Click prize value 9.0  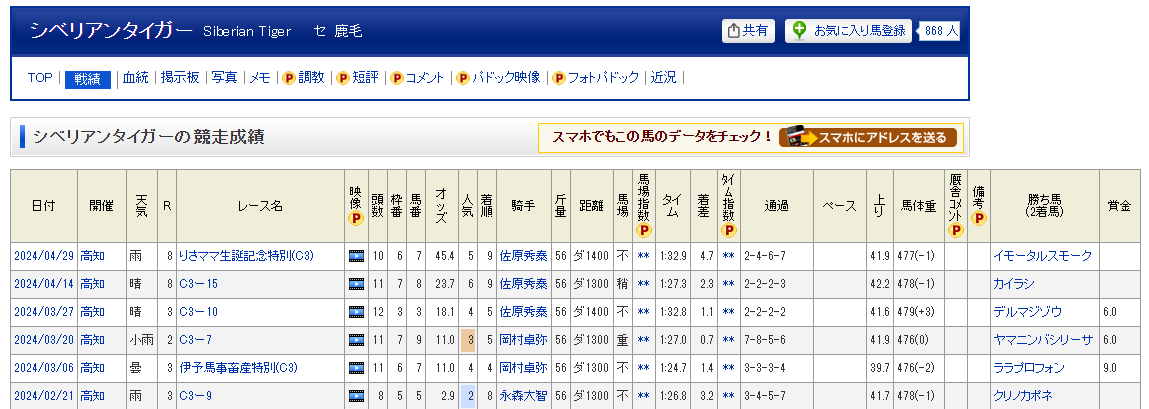pos(1109,368)
